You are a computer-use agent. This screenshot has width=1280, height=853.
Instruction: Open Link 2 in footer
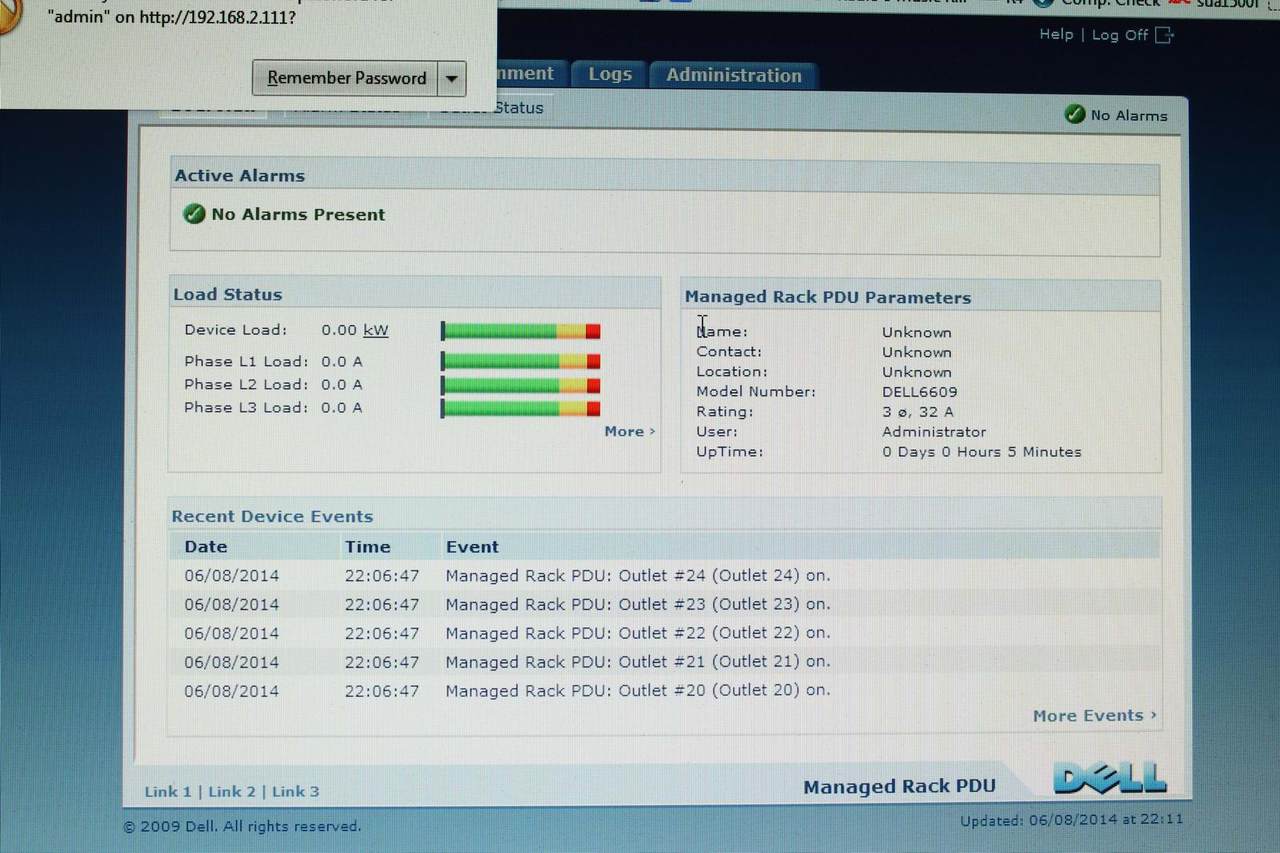click(x=232, y=791)
